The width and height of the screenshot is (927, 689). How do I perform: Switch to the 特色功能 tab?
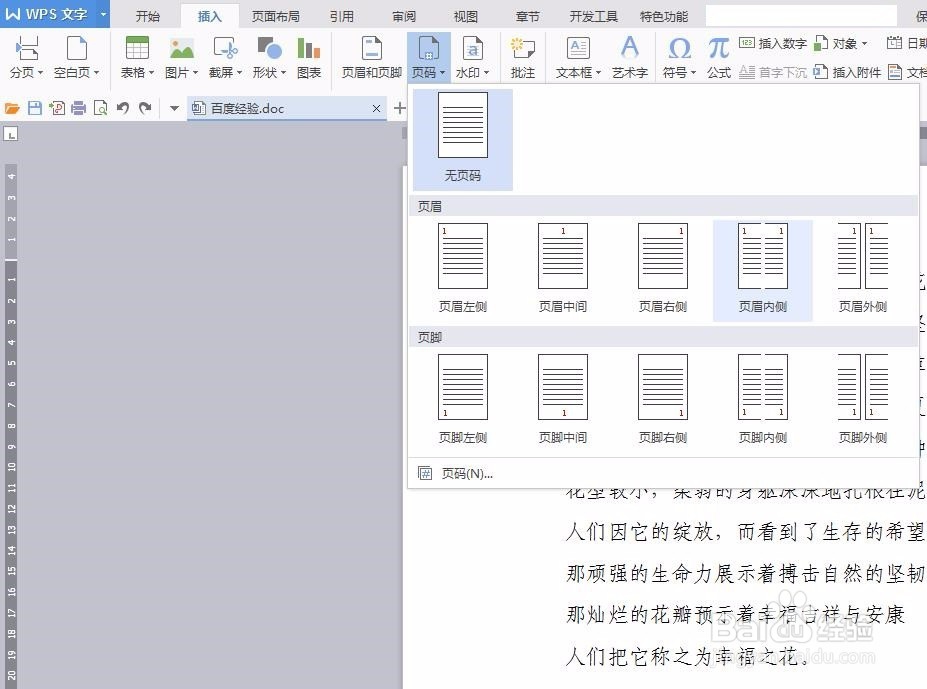(x=664, y=17)
